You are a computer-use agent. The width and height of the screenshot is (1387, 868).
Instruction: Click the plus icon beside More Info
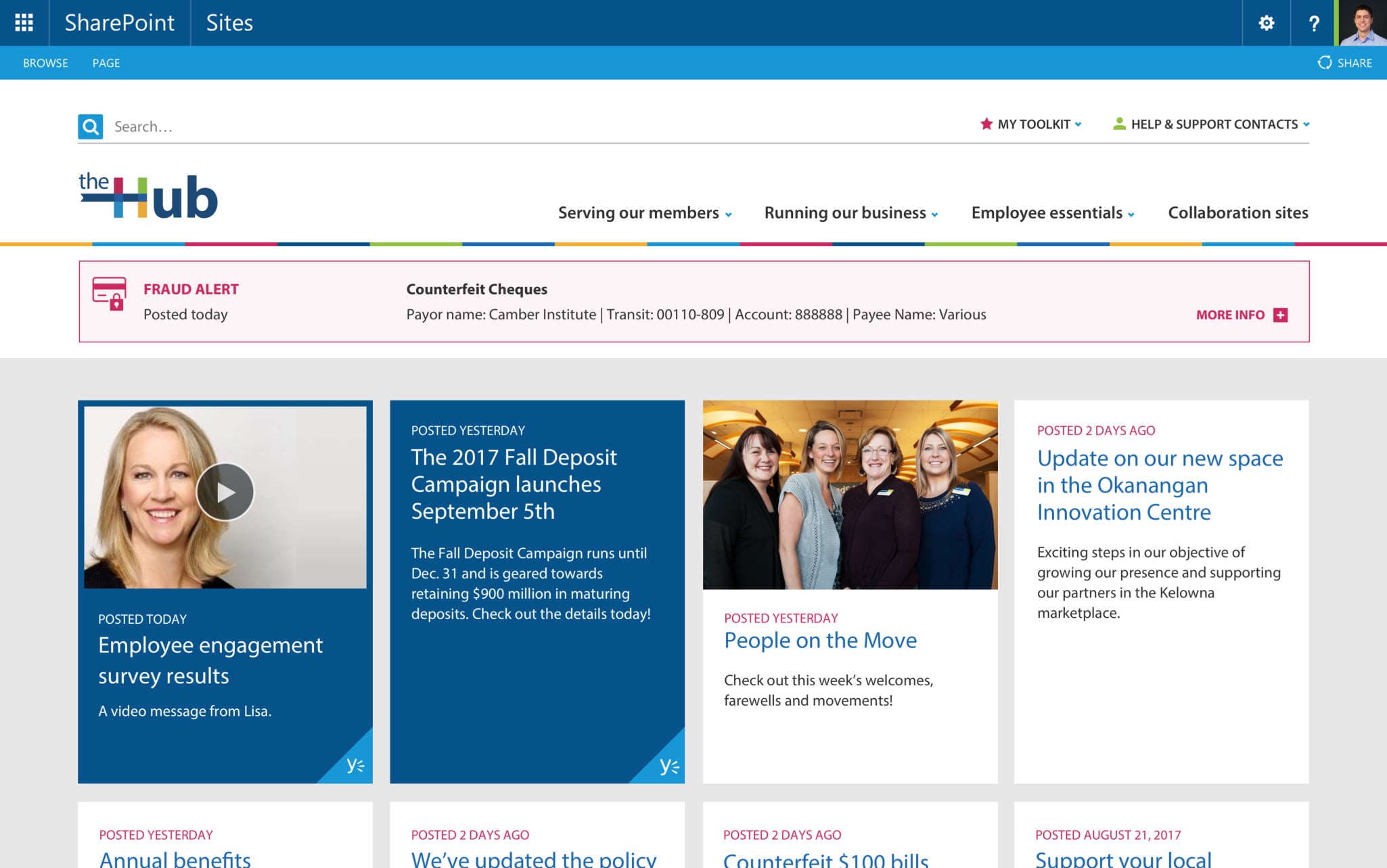(1280, 315)
